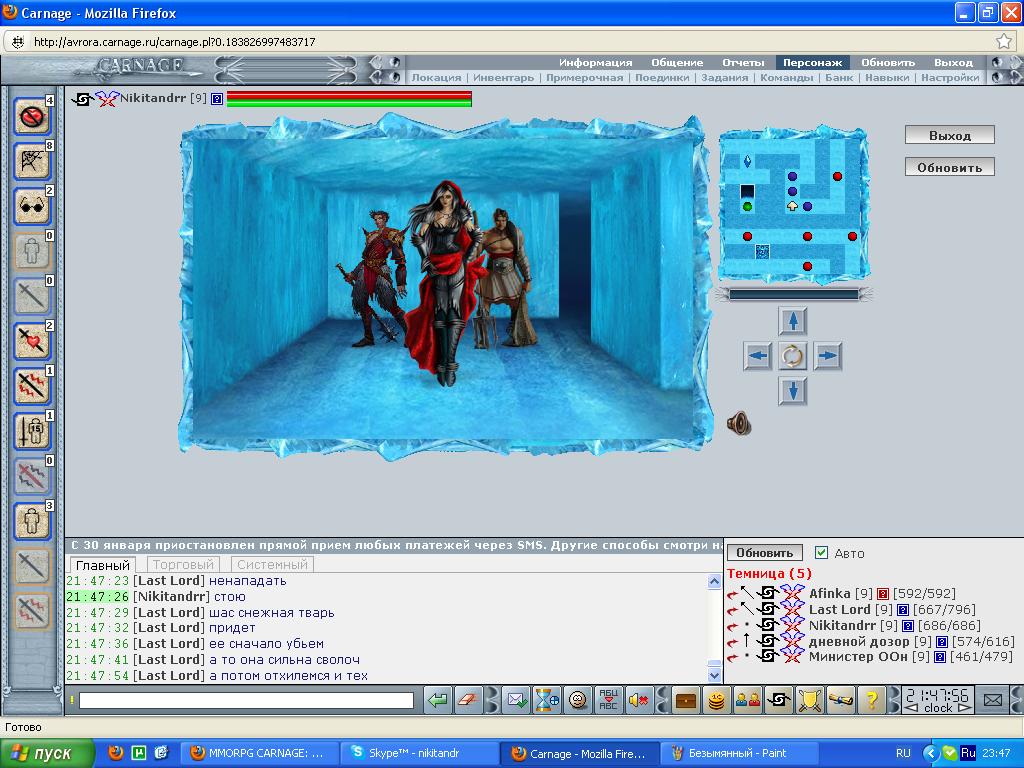This screenshot has height=768, width=1024.
Task: Use the sword-through-heart skill
Action: (x=32, y=342)
